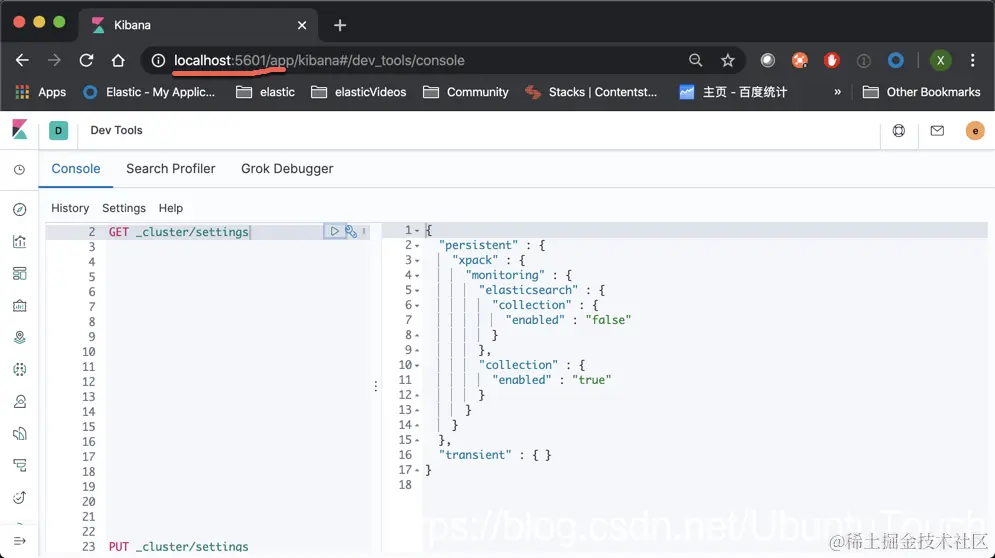This screenshot has height=558, width=995.
Task: Click the red shield extension icon
Action: coord(831,60)
